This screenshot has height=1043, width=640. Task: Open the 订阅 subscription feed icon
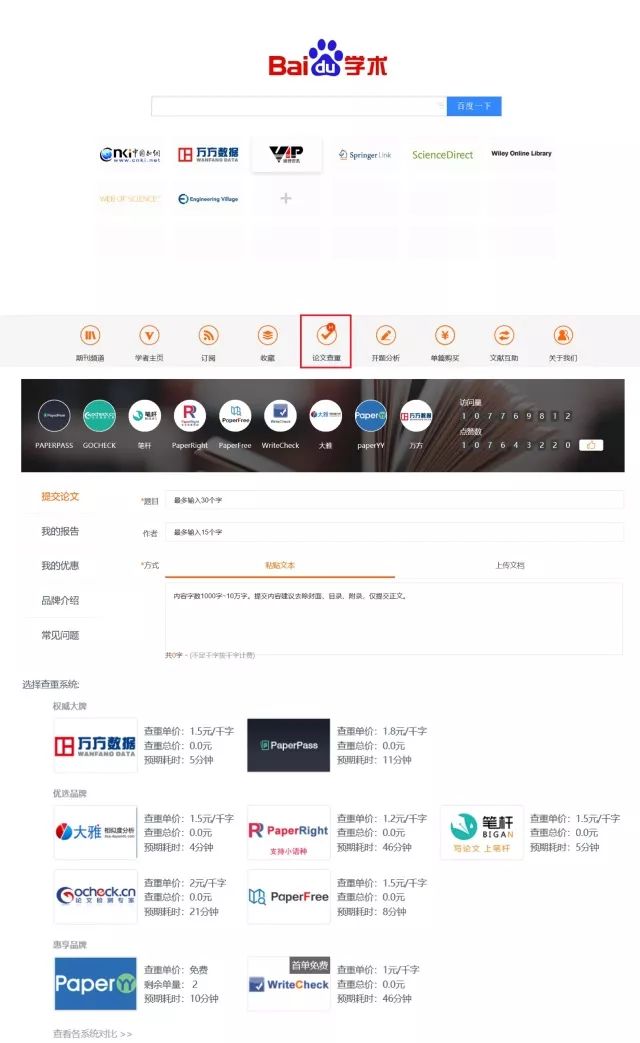(x=208, y=335)
